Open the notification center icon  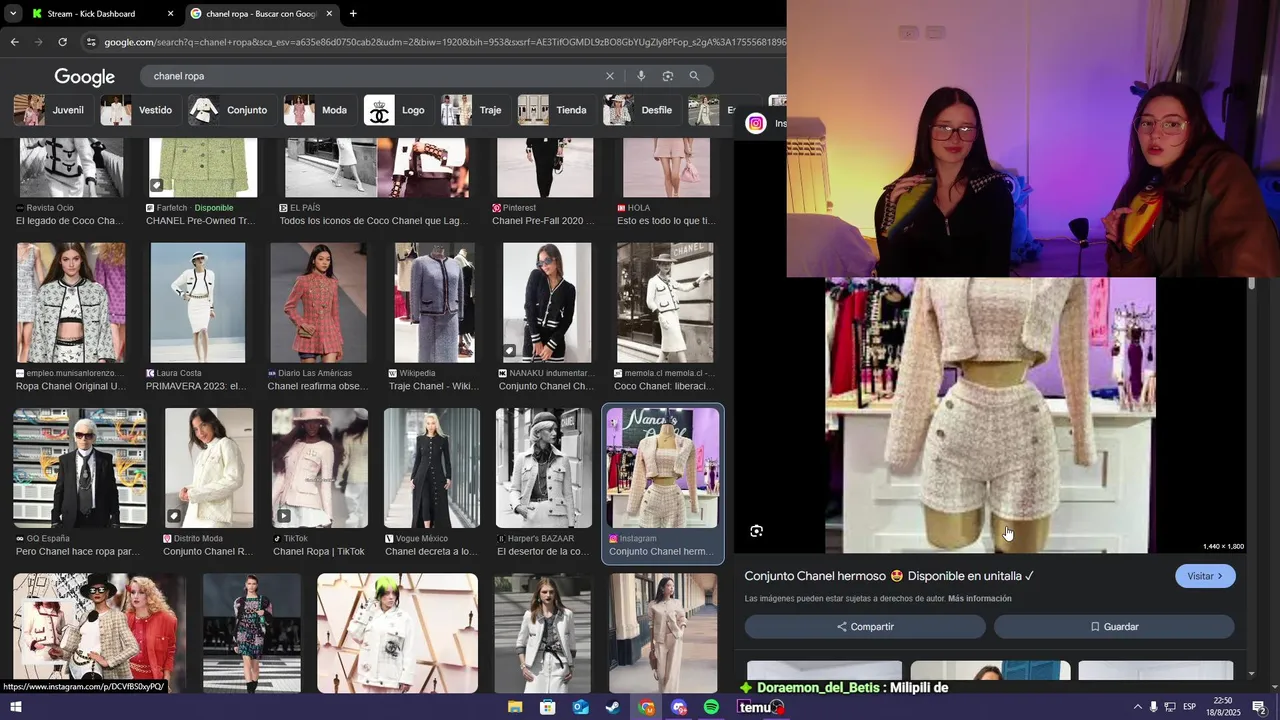click(1260, 707)
